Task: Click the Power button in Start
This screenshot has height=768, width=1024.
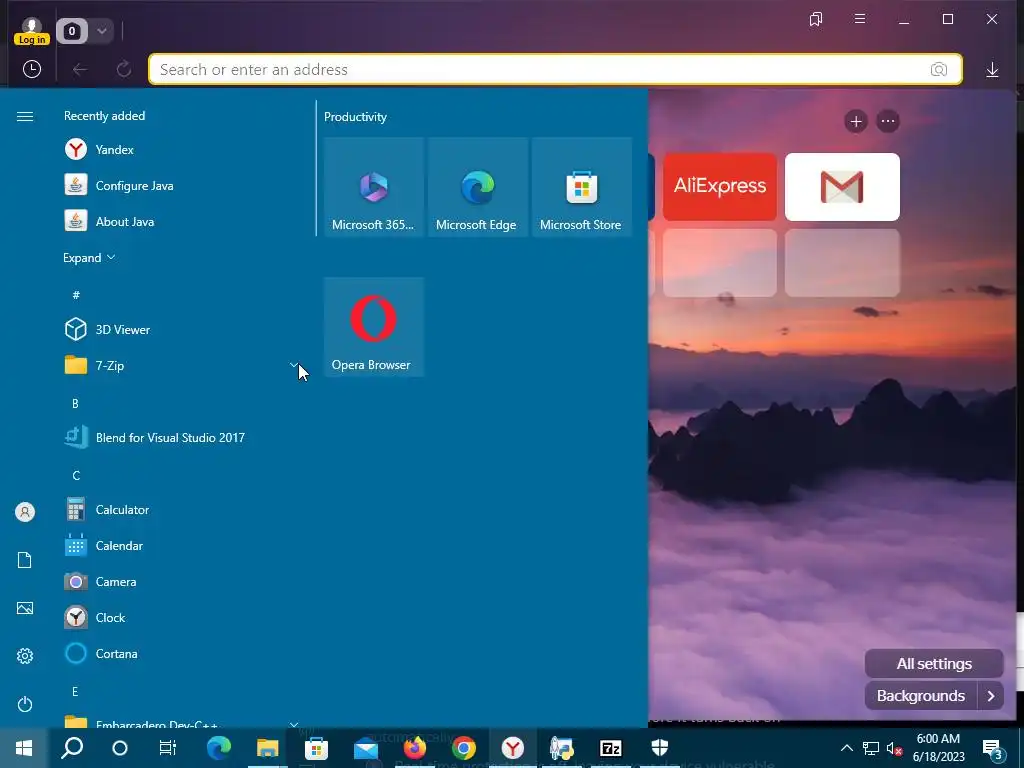Action: pos(25,704)
